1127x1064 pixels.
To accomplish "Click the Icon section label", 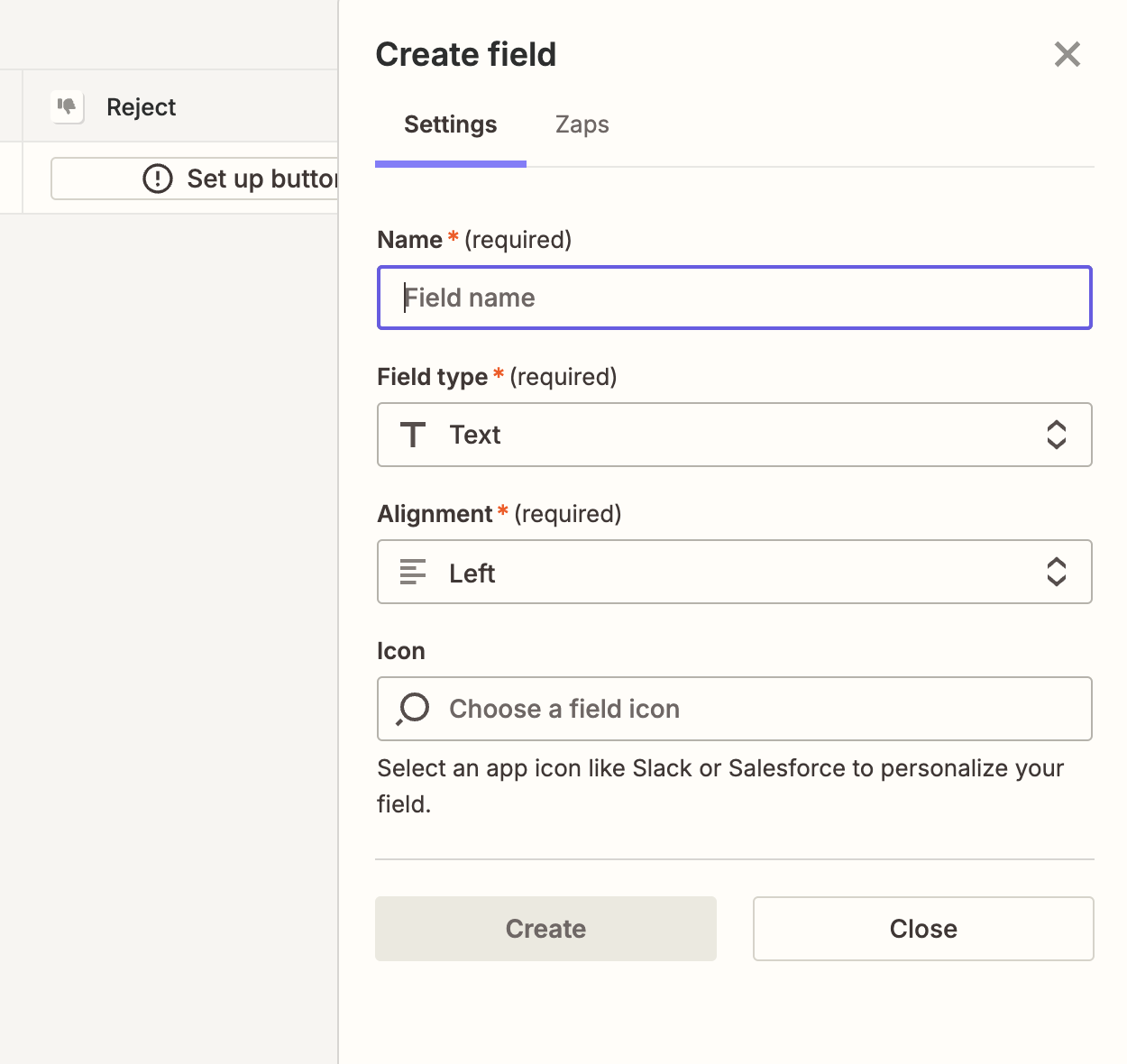I will [x=400, y=651].
